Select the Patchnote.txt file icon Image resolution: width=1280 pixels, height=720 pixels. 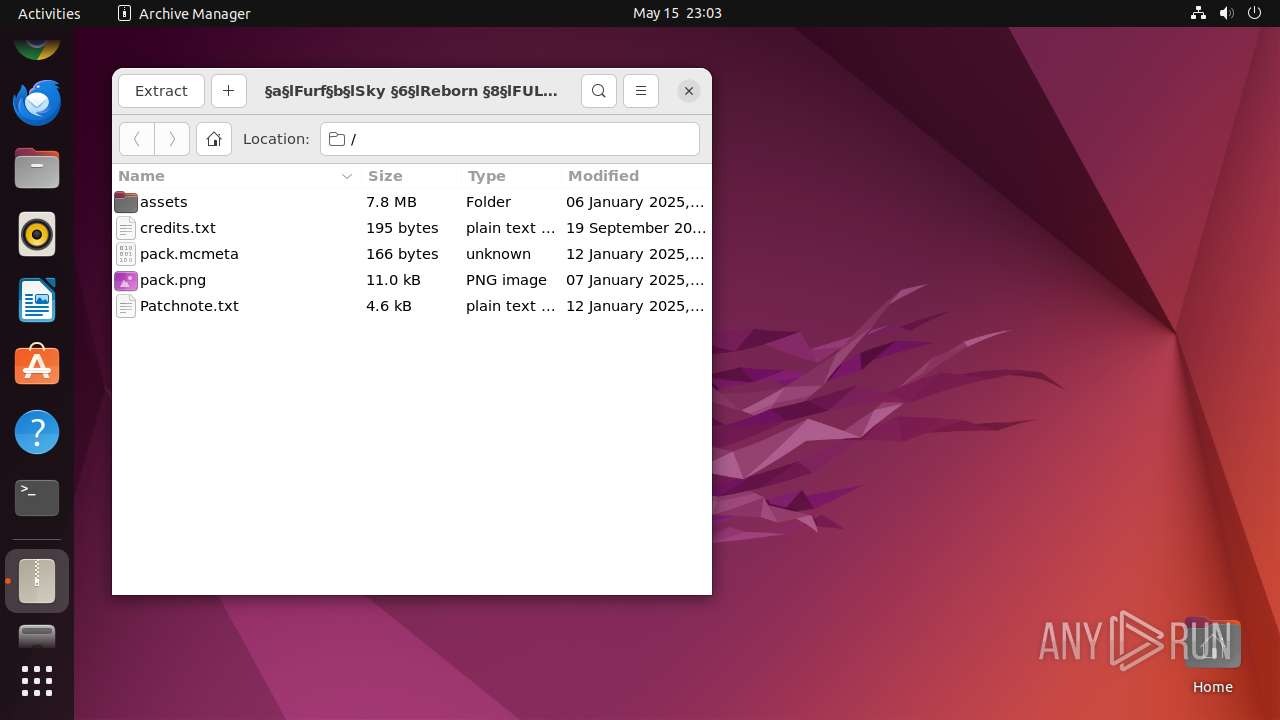click(x=126, y=306)
